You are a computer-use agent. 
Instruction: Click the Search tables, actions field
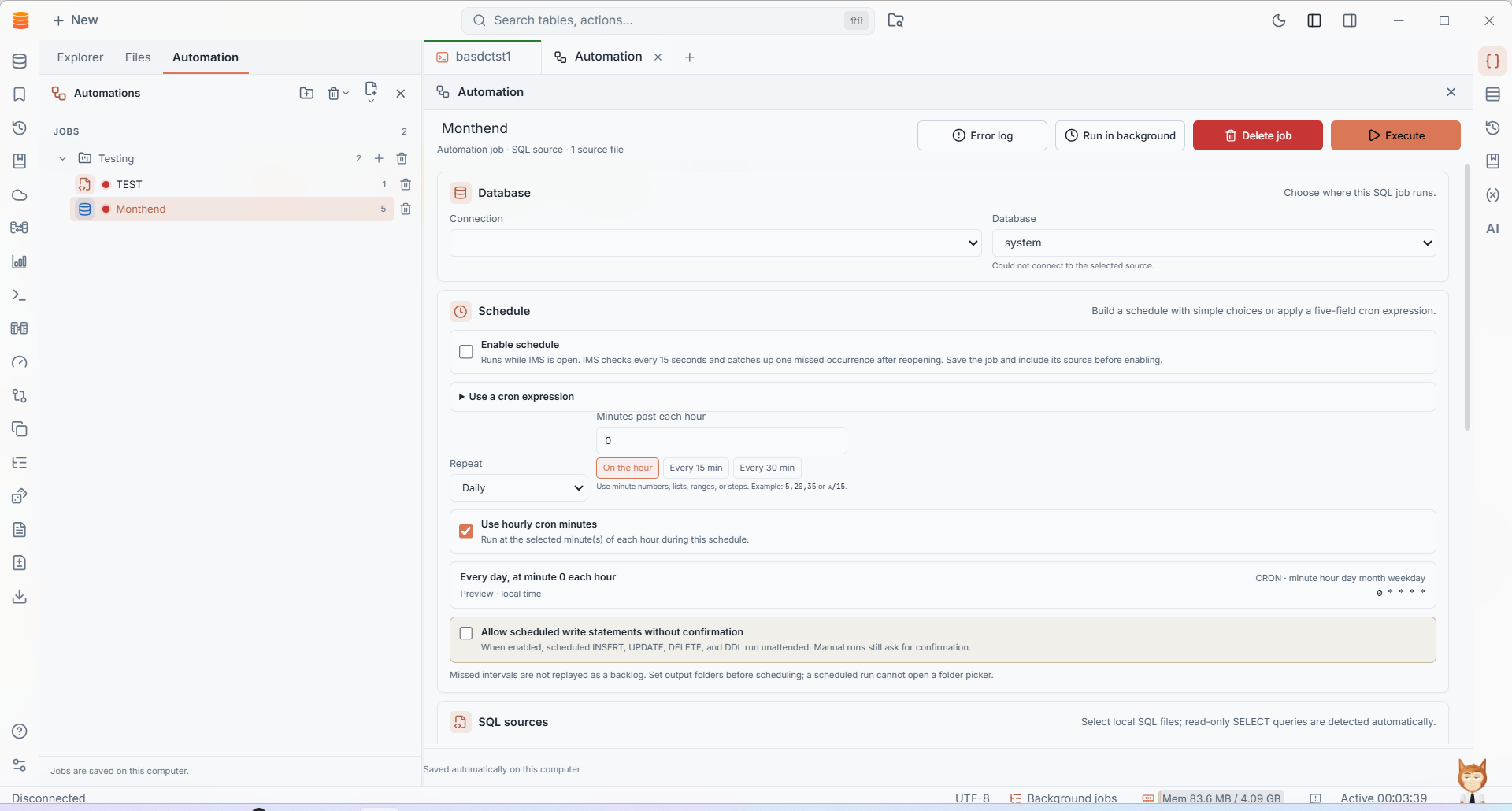668,20
